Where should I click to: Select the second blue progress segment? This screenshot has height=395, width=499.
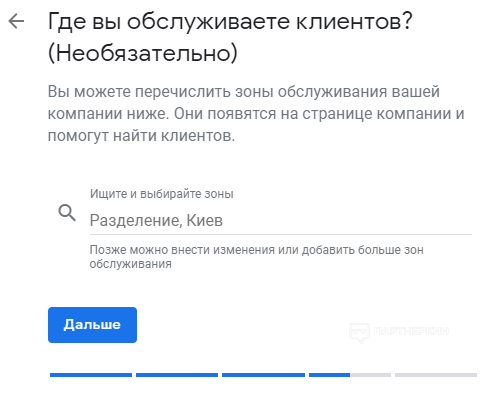pyautogui.click(x=177, y=375)
